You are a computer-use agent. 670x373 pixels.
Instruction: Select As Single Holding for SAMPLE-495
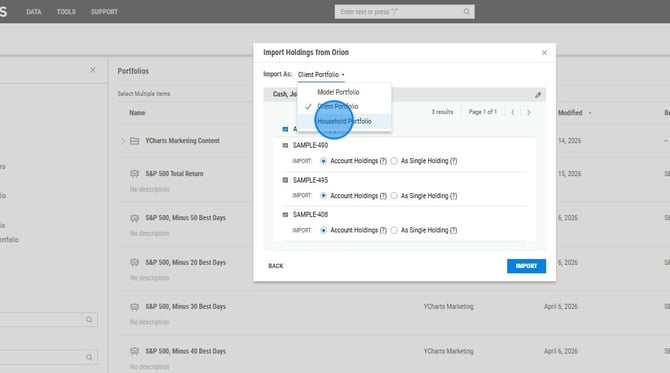pos(394,196)
